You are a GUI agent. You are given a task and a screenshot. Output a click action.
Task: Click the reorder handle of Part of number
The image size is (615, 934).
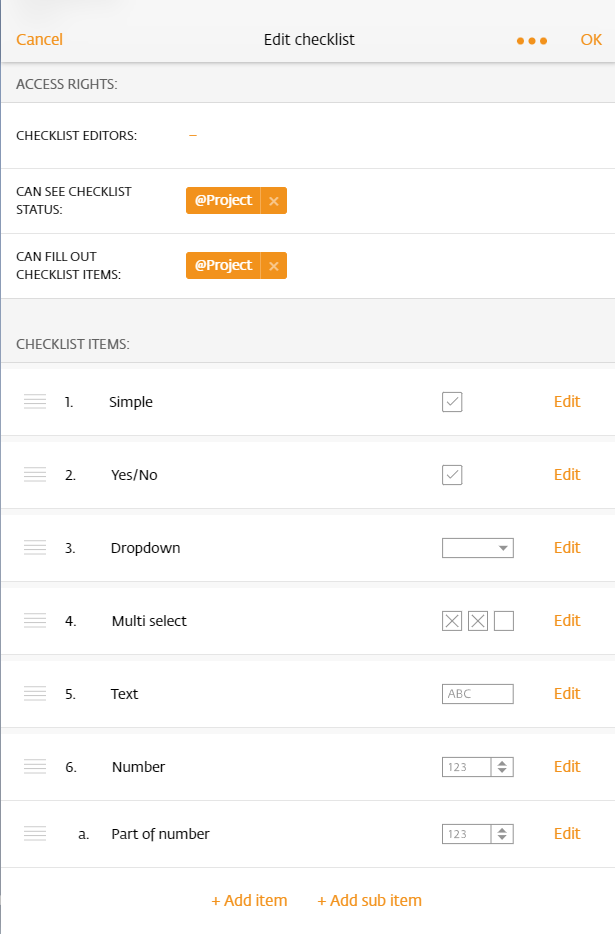coord(35,833)
